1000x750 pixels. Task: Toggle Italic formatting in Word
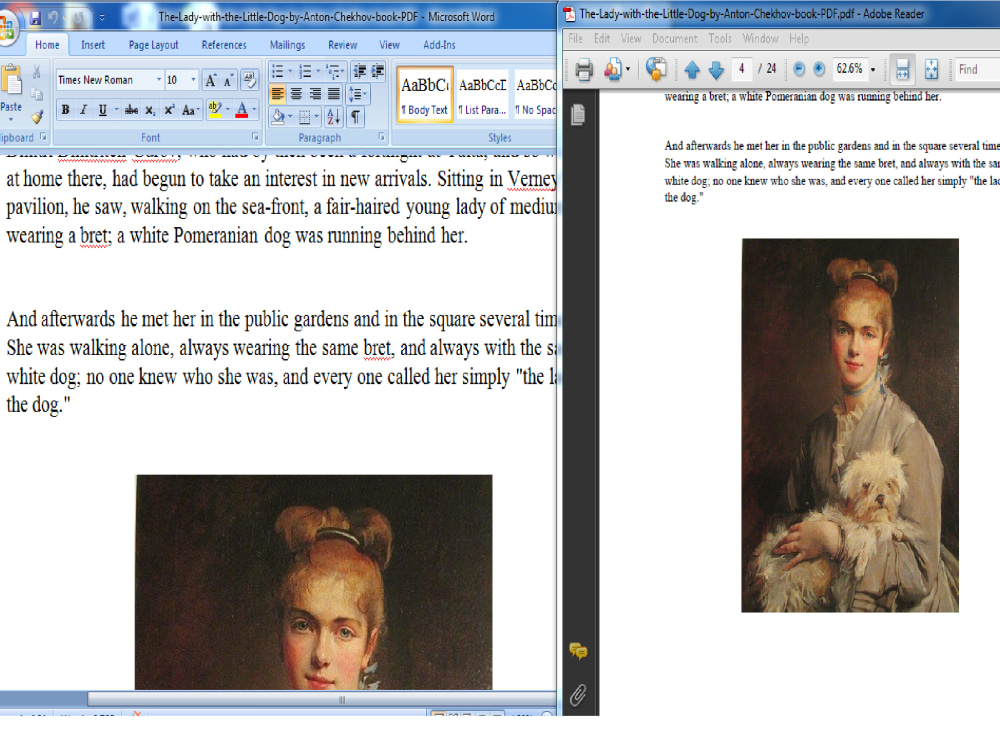(x=83, y=110)
